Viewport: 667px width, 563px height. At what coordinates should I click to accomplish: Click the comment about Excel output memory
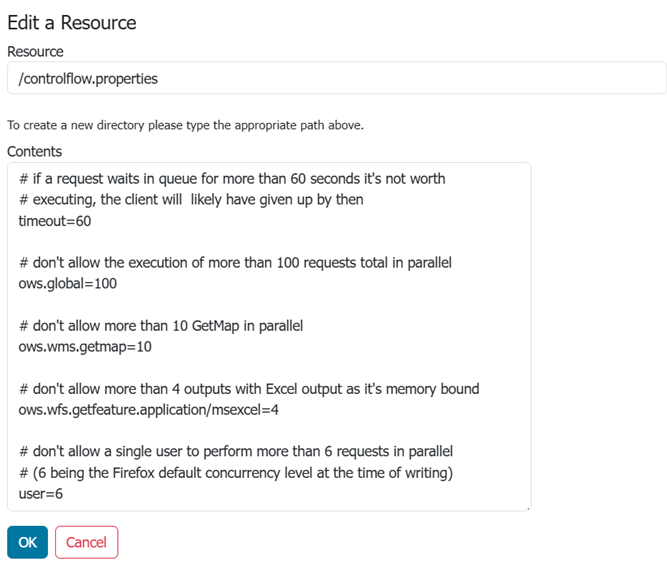click(x=249, y=389)
